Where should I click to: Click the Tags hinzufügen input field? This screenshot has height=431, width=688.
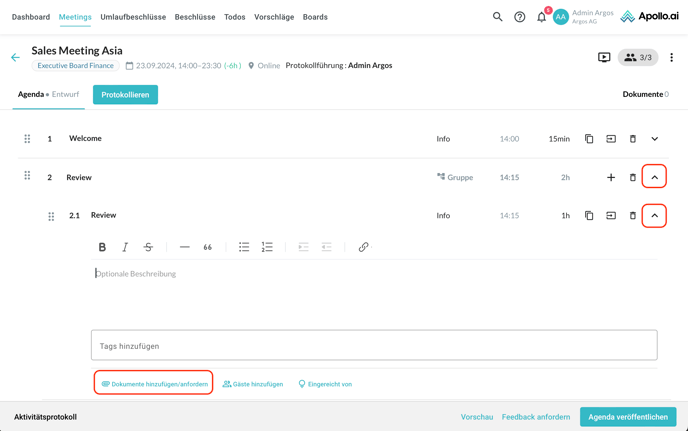[373, 346]
